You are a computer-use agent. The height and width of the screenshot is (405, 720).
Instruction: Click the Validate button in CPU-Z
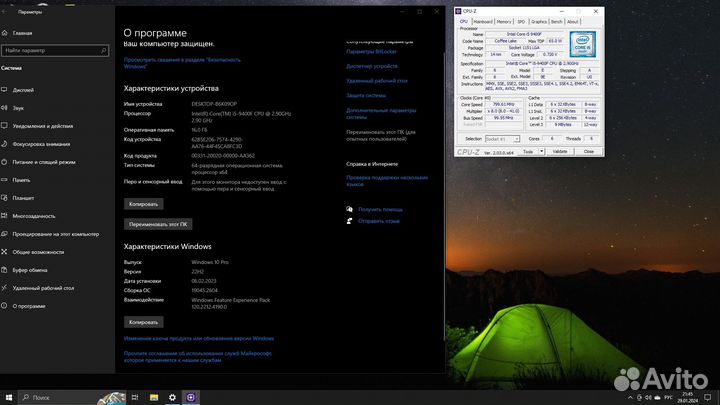pos(560,152)
